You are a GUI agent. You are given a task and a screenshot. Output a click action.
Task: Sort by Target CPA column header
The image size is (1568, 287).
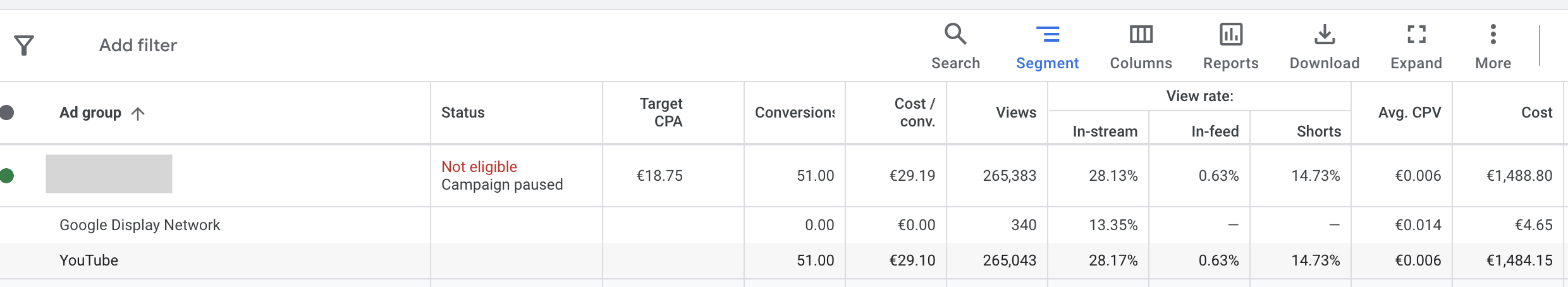[x=661, y=113]
